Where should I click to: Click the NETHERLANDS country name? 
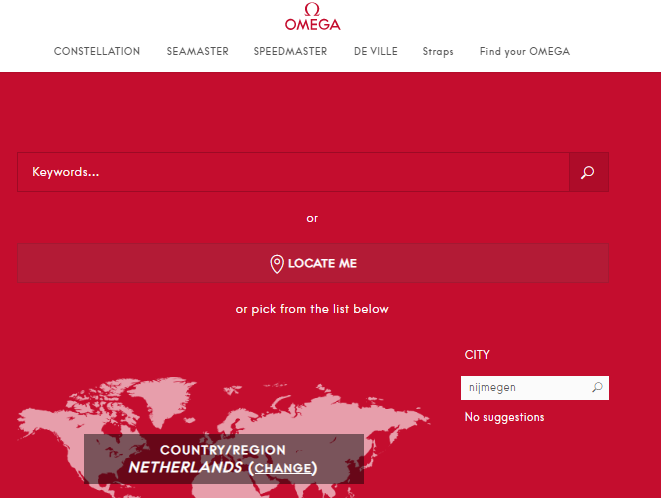pos(185,467)
